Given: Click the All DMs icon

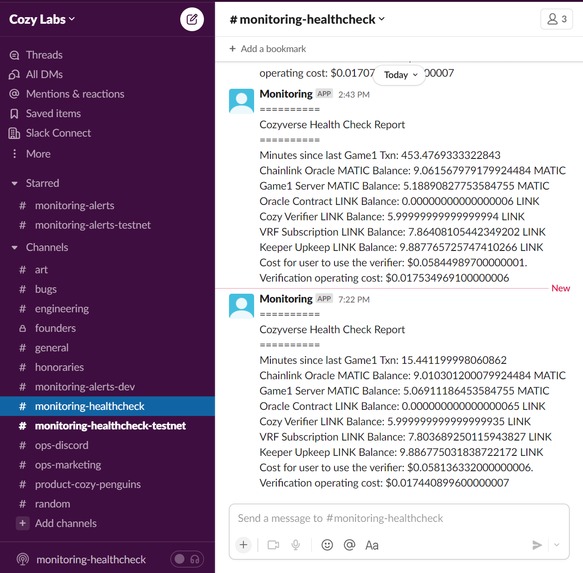Looking at the screenshot, I should tap(14, 74).
